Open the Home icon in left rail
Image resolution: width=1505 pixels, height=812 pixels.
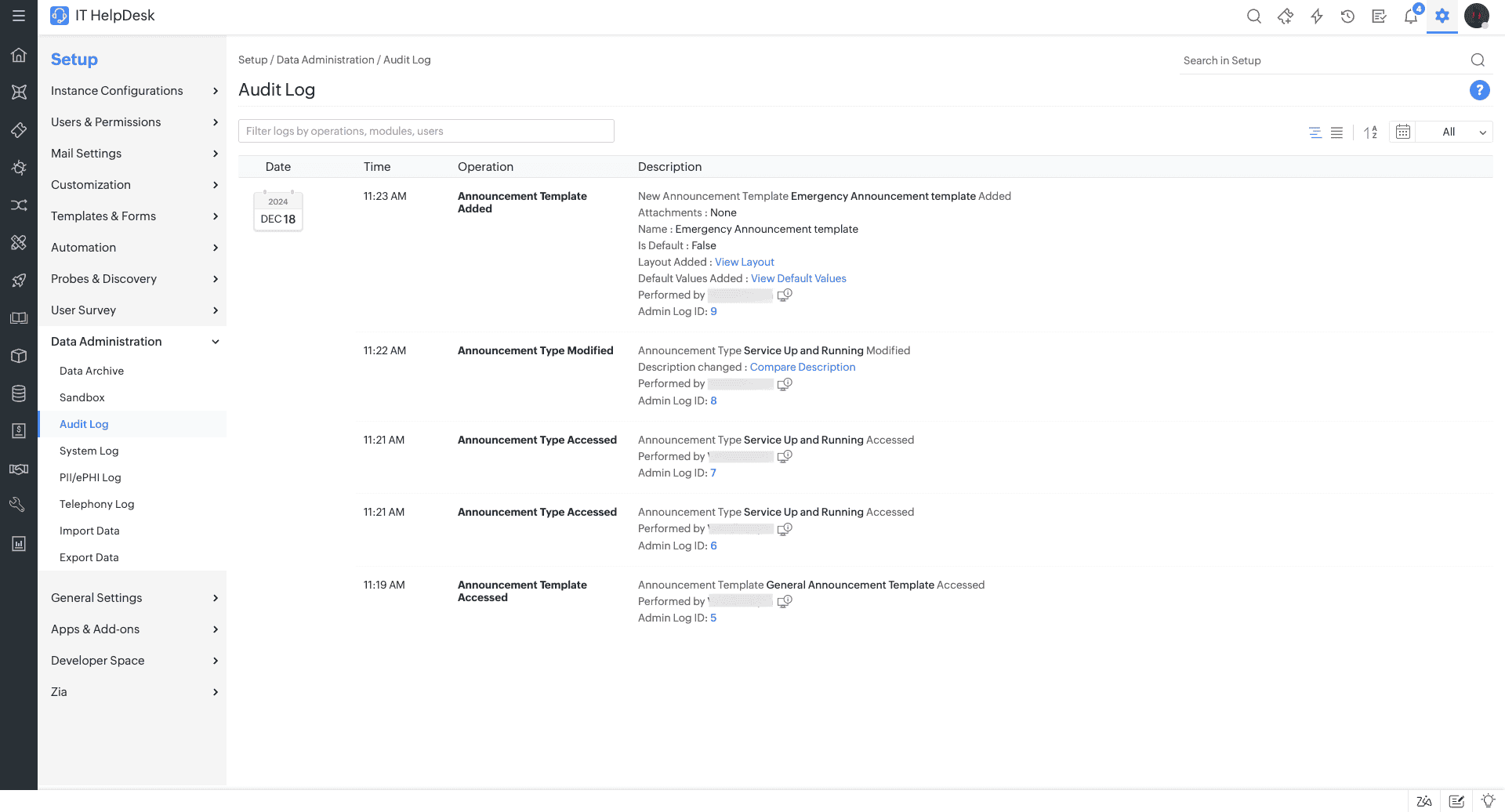pyautogui.click(x=19, y=55)
